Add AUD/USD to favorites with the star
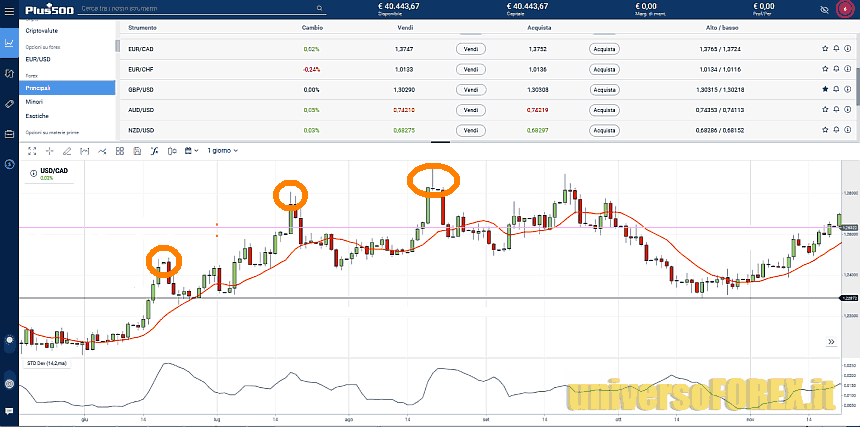 (825, 110)
